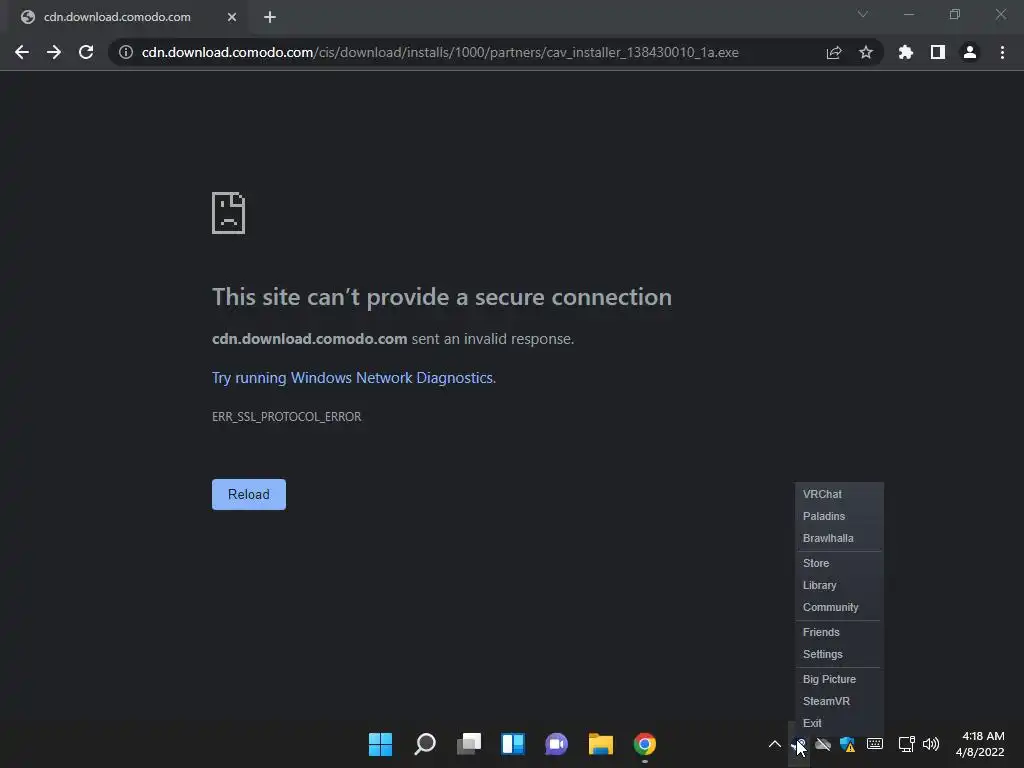
Task: Click the sad page error icon
Action: pyautogui.click(x=229, y=213)
